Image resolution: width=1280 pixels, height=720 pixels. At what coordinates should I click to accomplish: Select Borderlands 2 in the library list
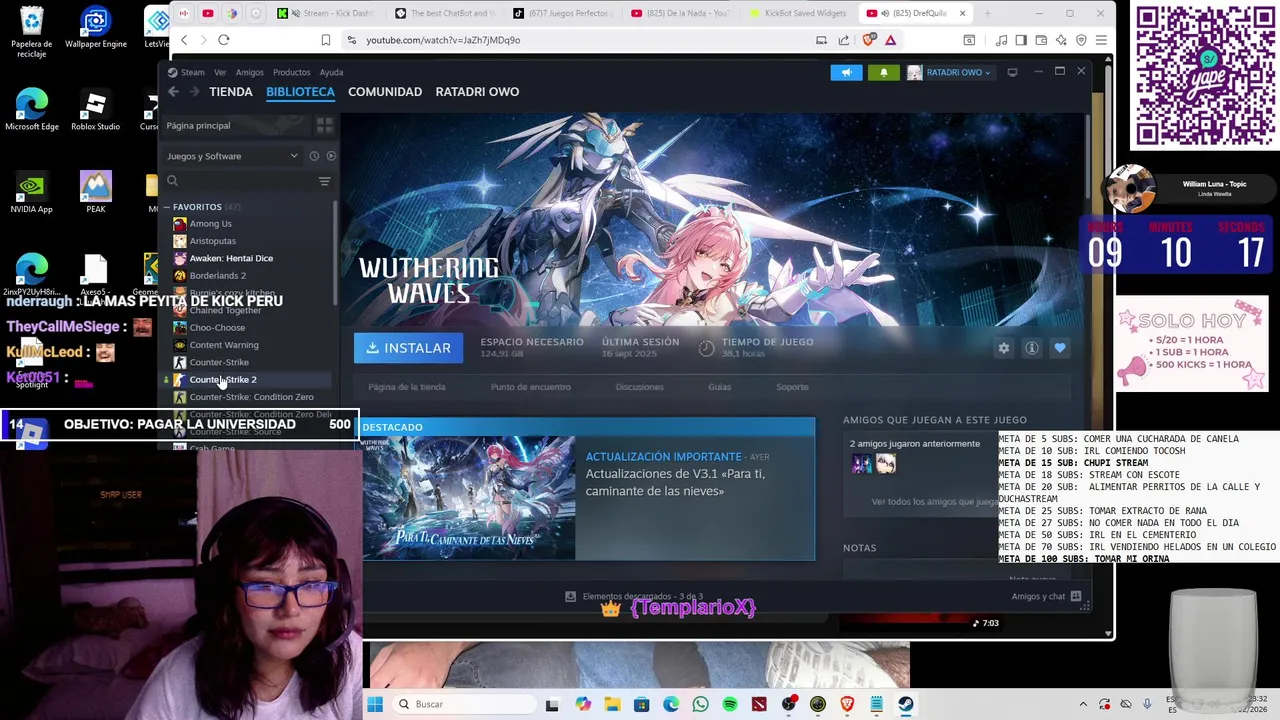click(217, 276)
